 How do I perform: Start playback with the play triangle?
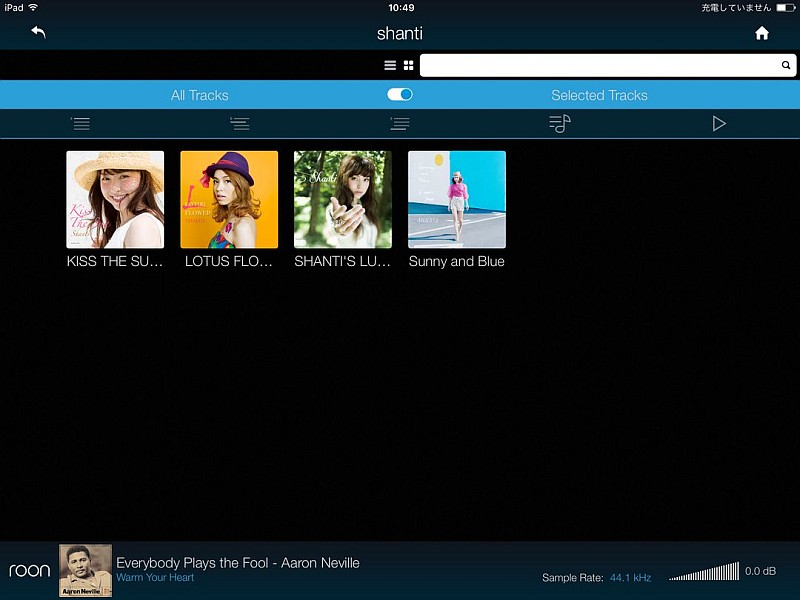(x=719, y=123)
